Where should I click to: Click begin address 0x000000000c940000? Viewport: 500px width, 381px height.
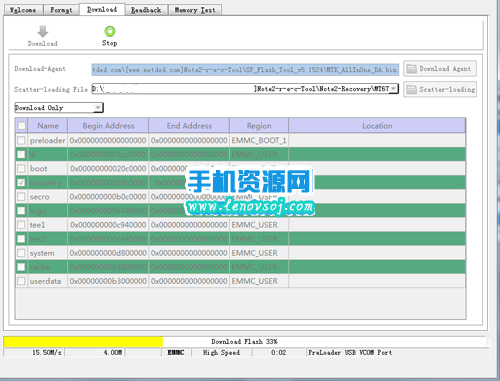[108, 225]
